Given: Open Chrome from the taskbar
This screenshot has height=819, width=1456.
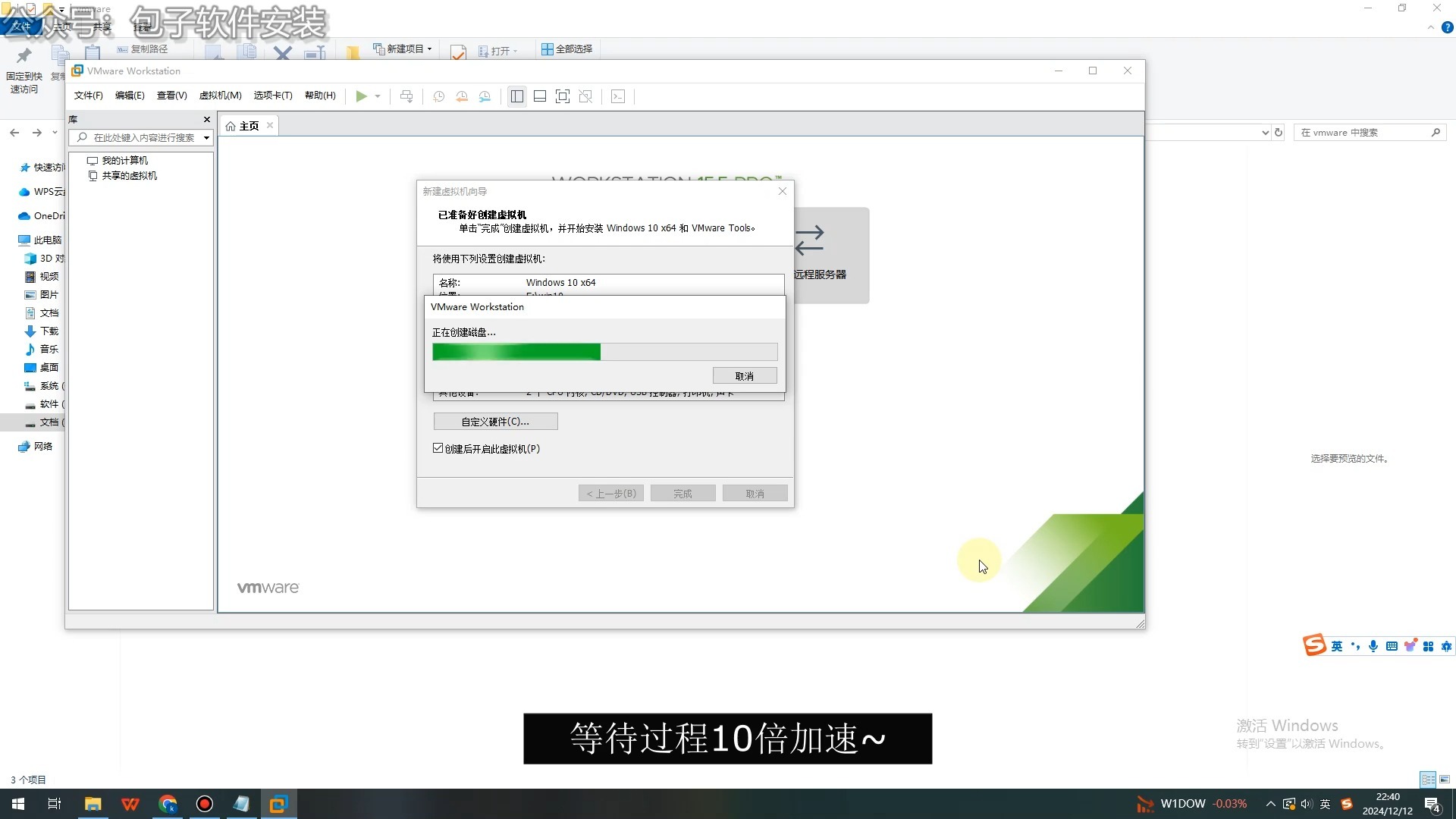Looking at the screenshot, I should tap(168, 804).
